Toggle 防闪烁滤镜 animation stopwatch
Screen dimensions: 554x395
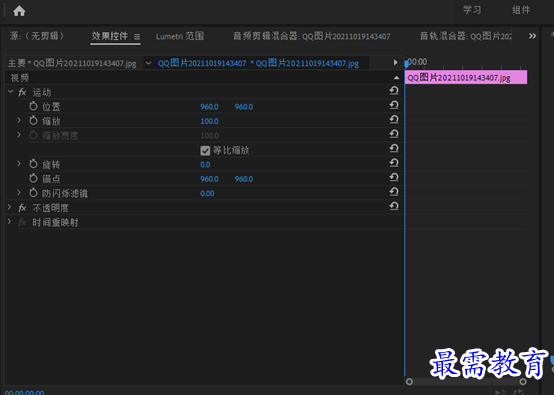point(33,193)
